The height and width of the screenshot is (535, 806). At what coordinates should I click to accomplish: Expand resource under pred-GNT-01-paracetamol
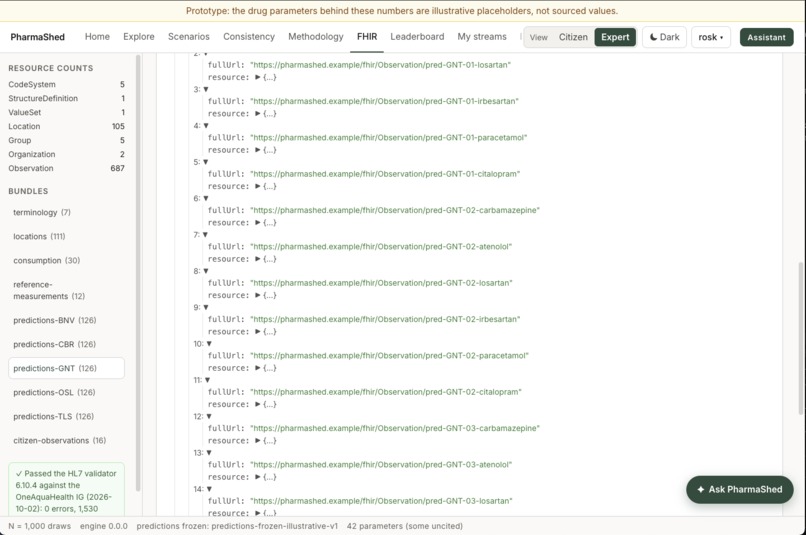(x=258, y=150)
